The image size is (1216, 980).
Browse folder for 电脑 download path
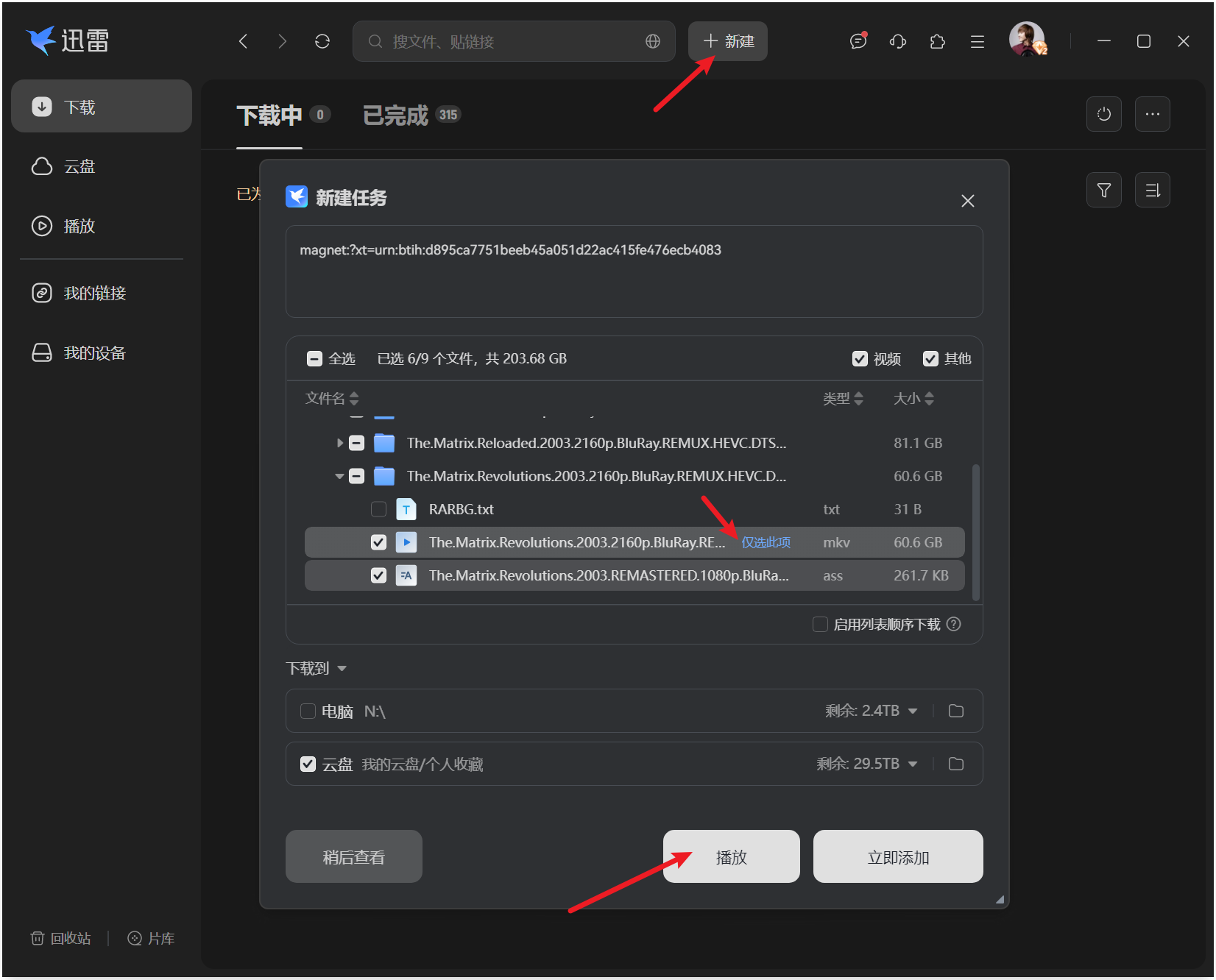[956, 711]
